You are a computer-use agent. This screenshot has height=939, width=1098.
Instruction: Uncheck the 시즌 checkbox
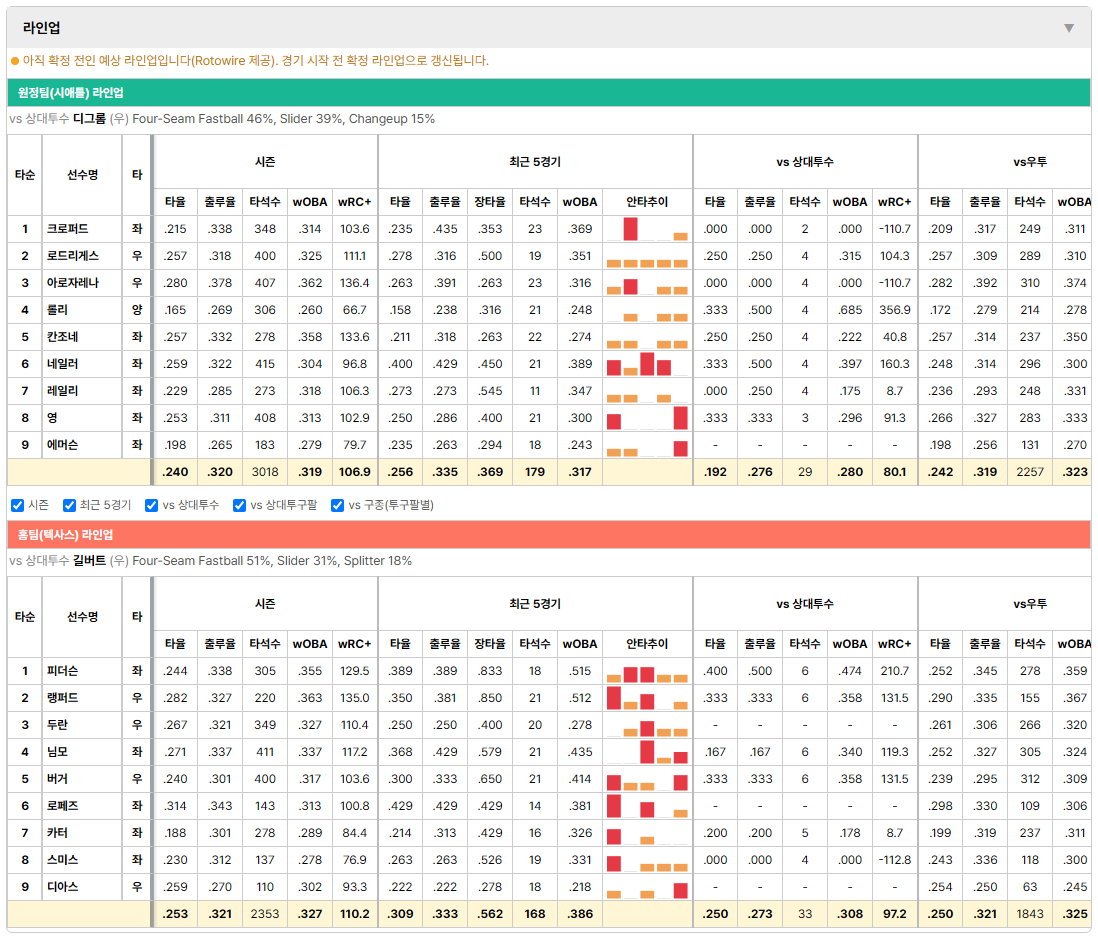click(18, 505)
